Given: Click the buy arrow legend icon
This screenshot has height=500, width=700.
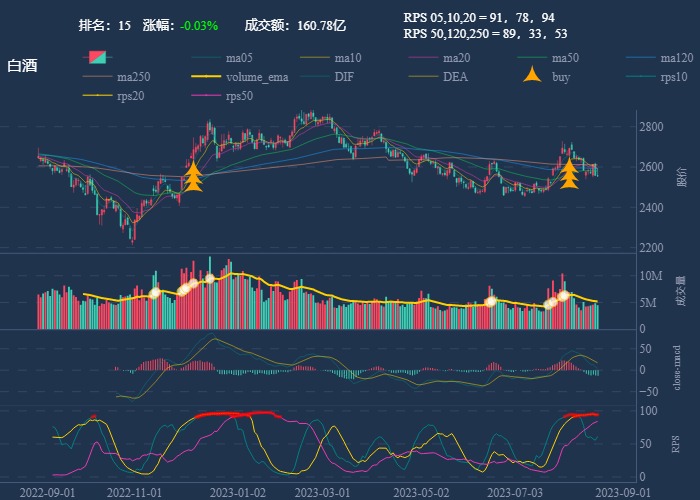Looking at the screenshot, I should coord(534,76).
